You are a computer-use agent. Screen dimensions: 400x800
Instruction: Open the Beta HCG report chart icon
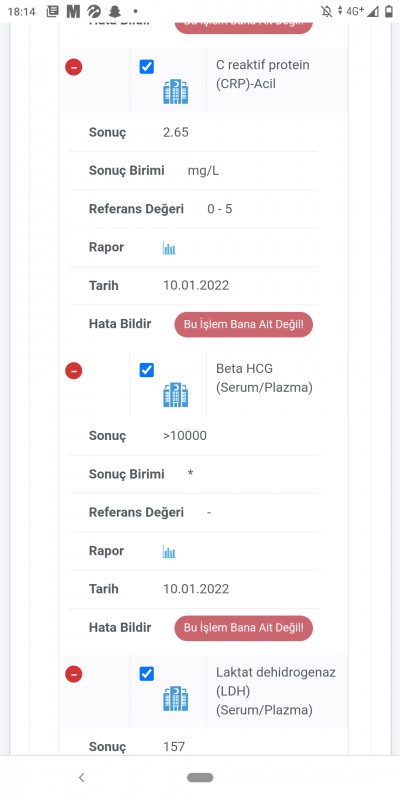tap(169, 552)
